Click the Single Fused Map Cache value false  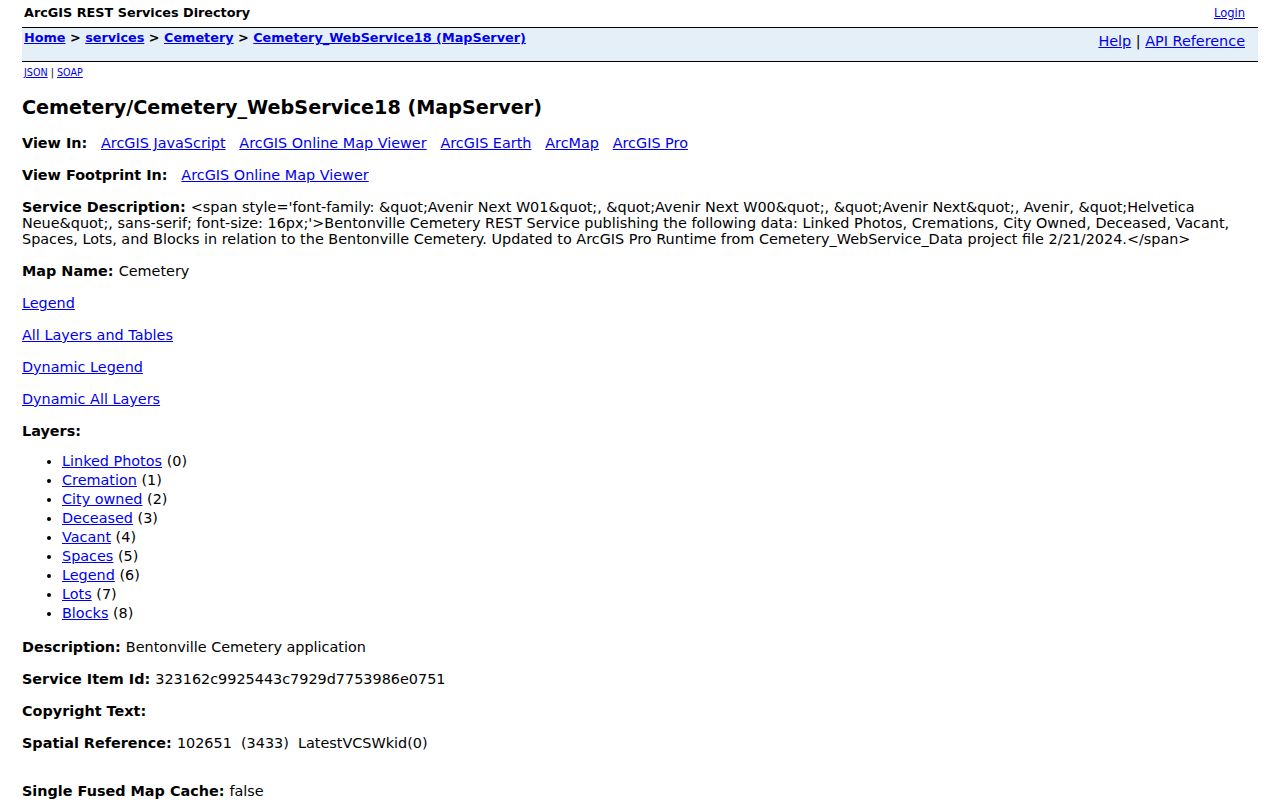pos(246,791)
